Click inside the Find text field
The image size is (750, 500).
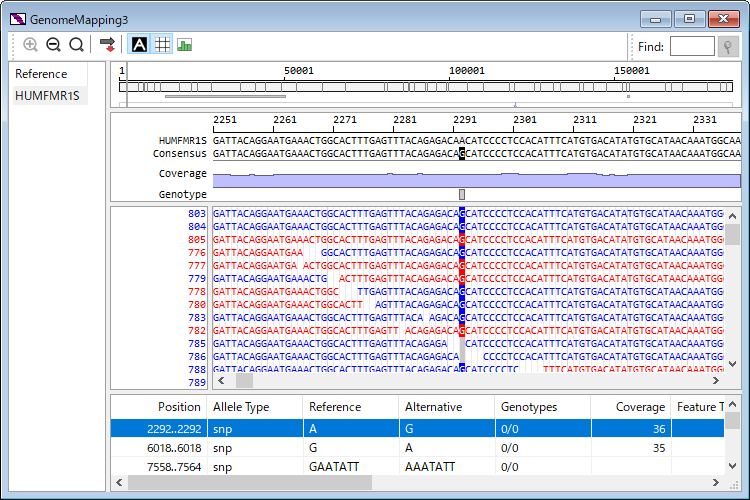point(691,46)
